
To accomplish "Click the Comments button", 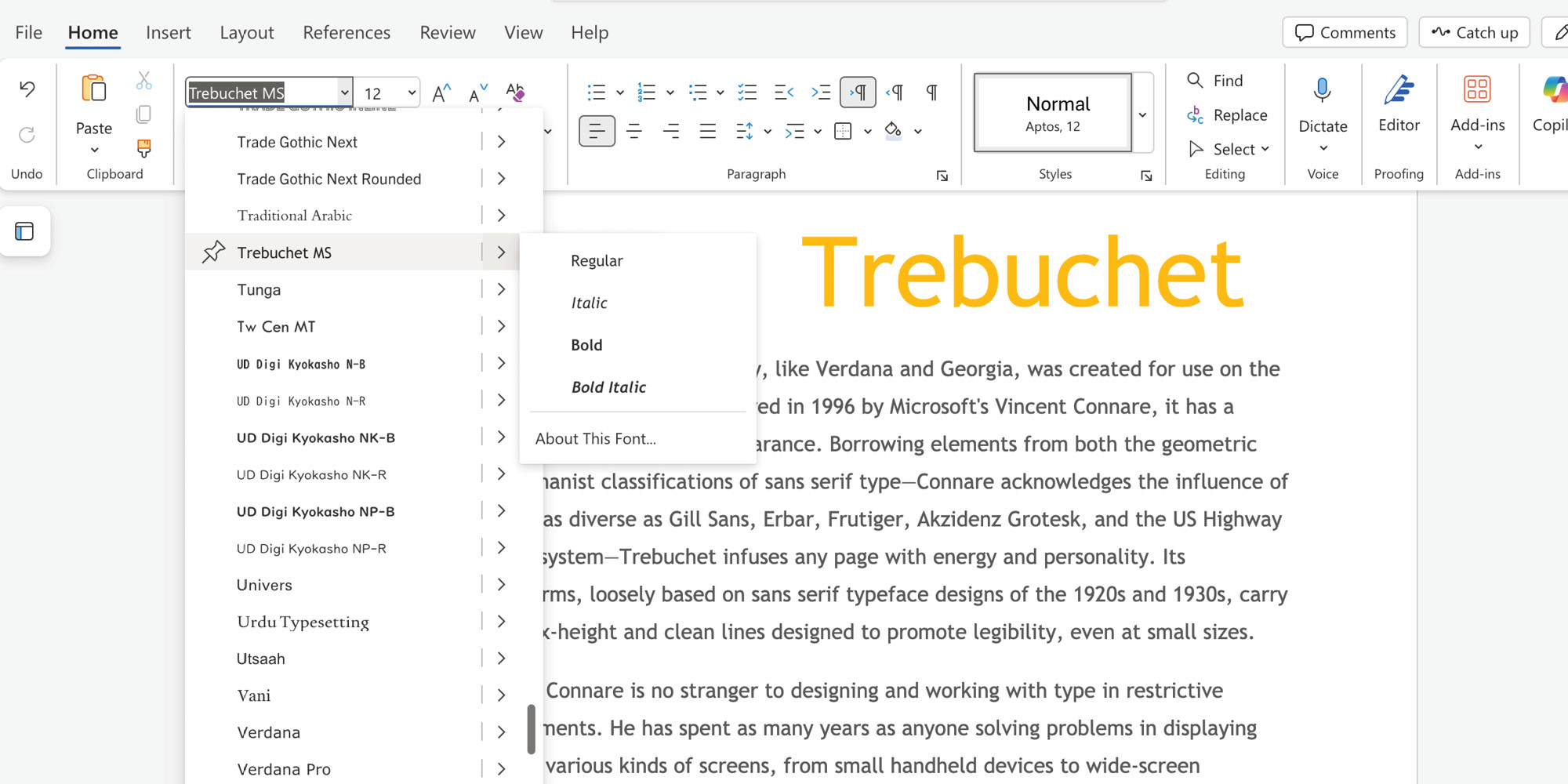I will [x=1345, y=32].
